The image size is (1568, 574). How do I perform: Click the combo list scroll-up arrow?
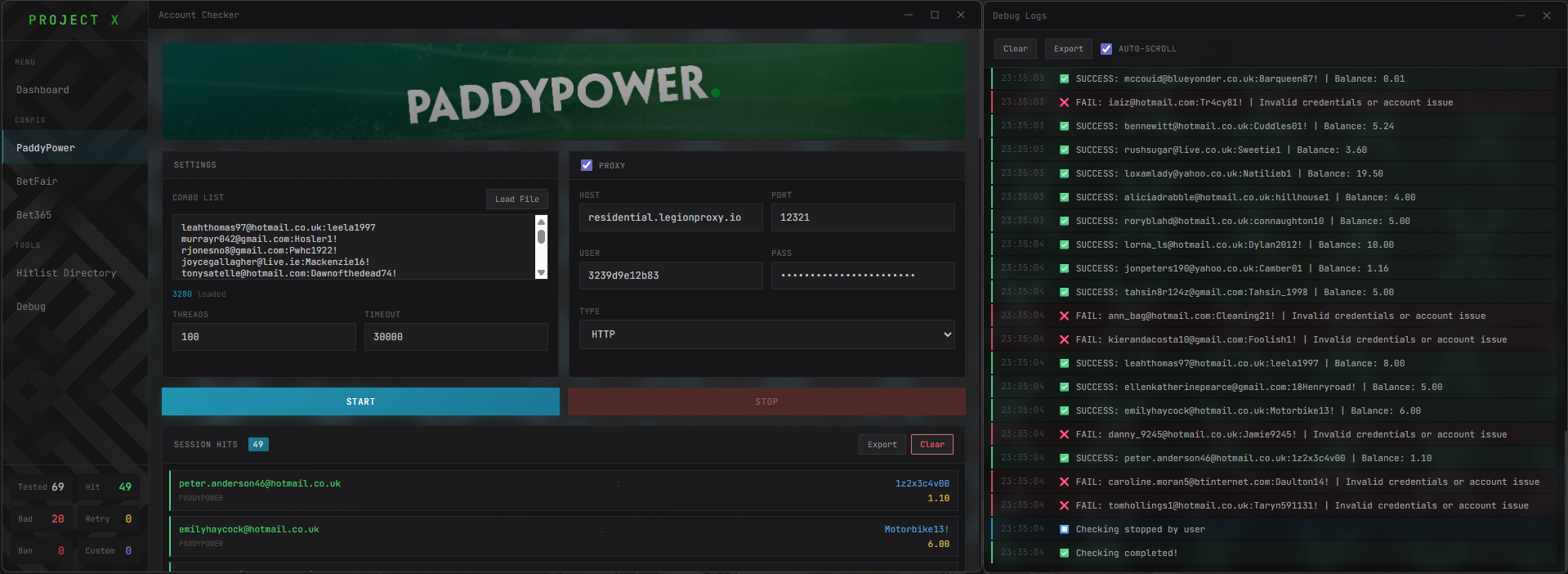pyautogui.click(x=541, y=222)
